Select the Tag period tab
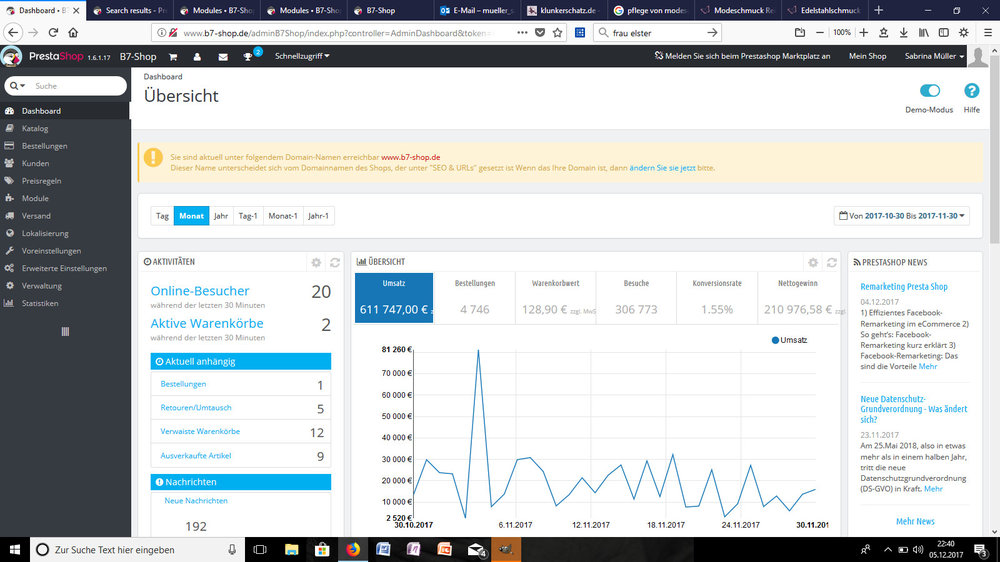 click(163, 216)
